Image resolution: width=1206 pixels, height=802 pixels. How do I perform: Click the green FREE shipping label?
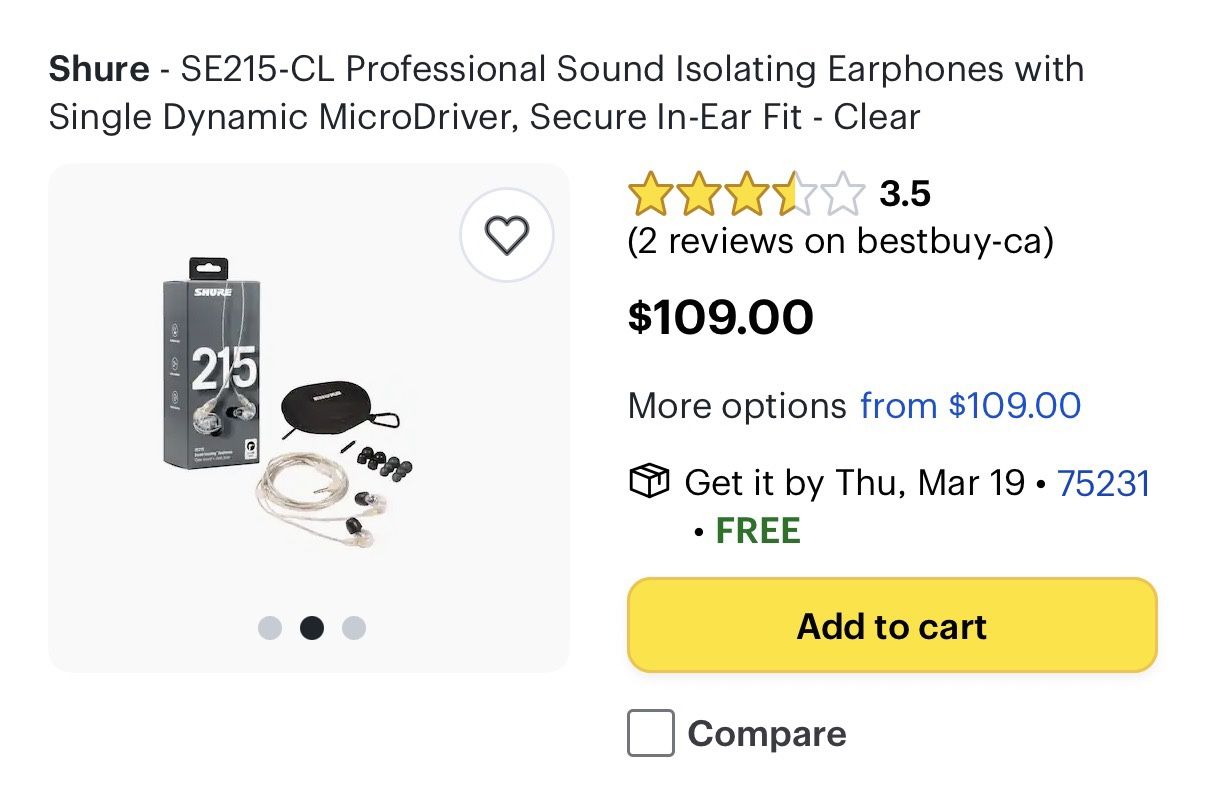758,531
